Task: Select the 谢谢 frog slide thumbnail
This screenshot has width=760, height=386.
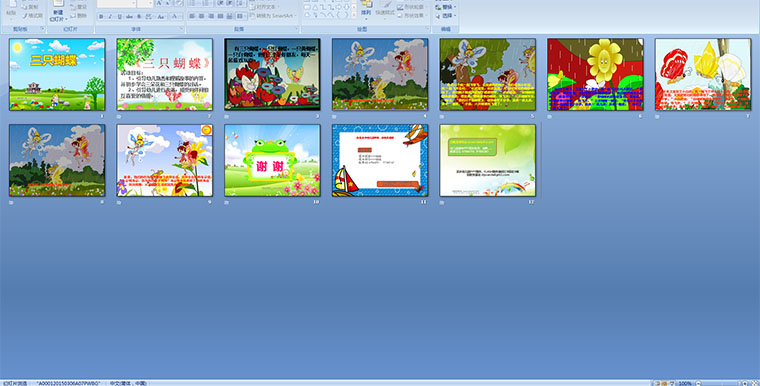Action: [272, 160]
